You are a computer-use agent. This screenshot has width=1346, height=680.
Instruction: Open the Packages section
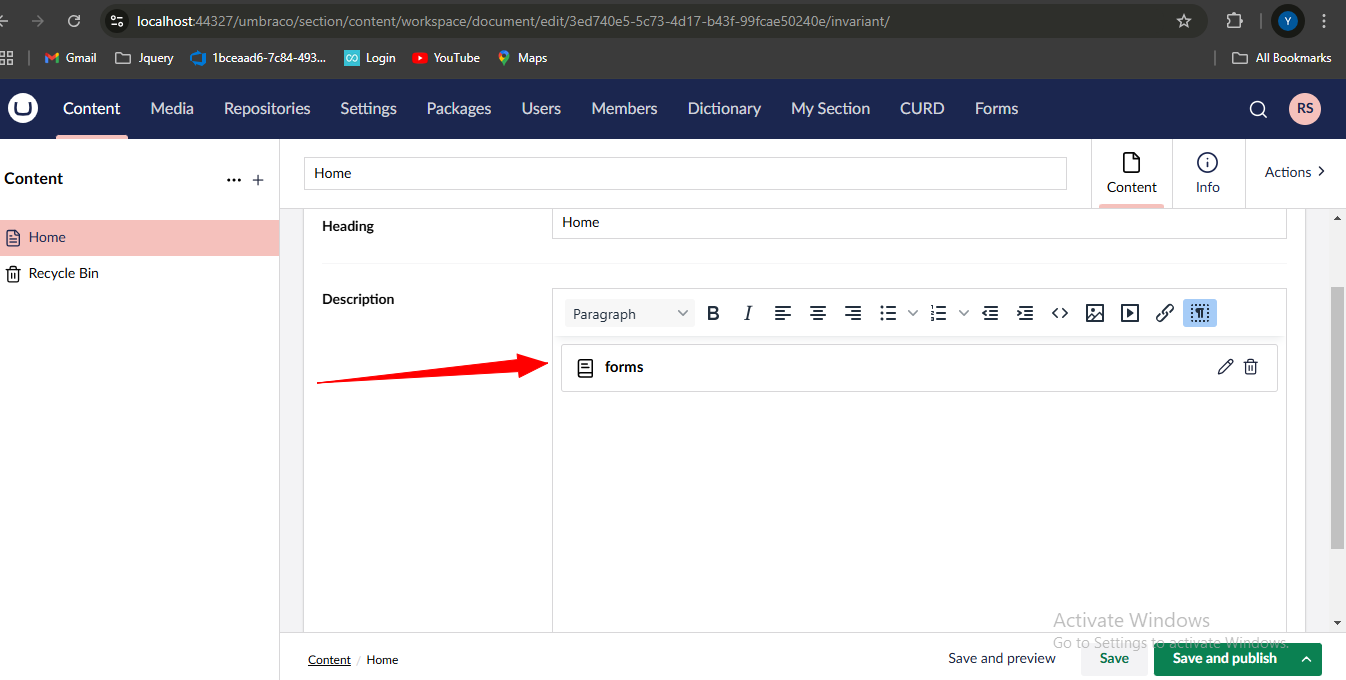459,108
